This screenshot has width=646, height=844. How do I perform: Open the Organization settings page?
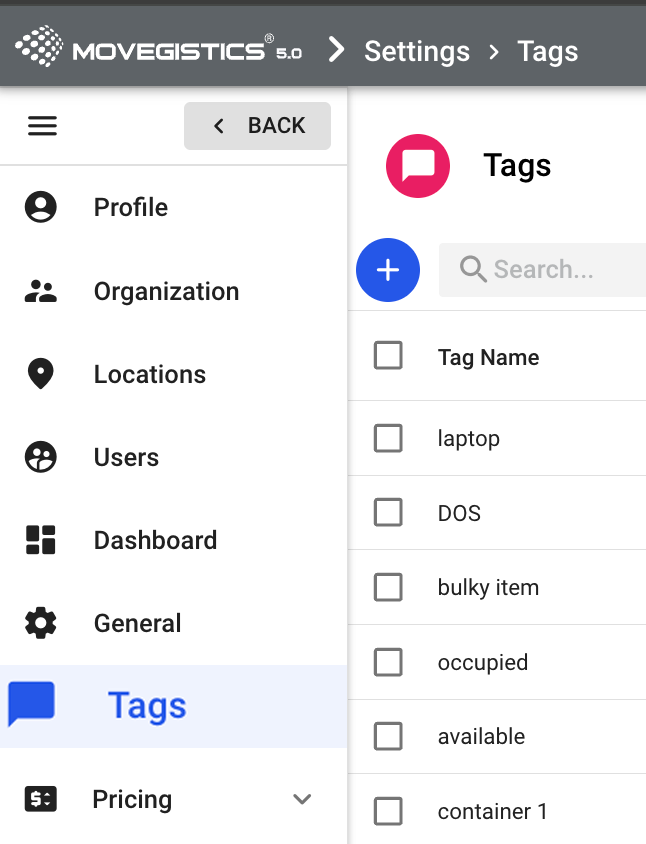pos(166,291)
